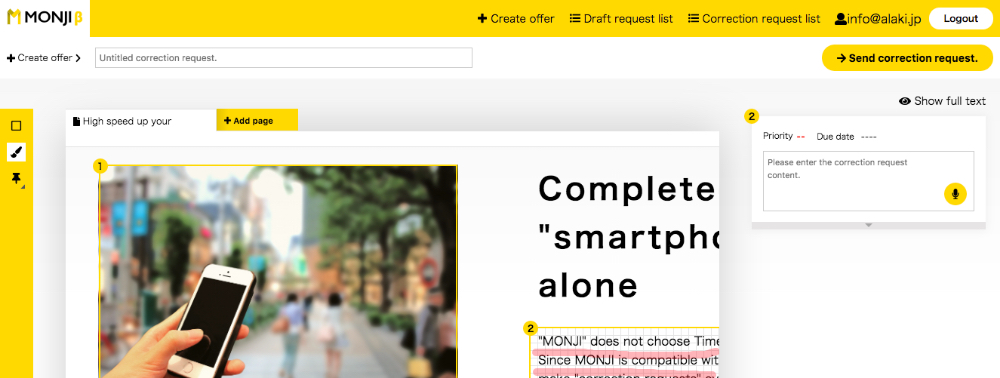Image resolution: width=1000 pixels, height=378 pixels.
Task: Click badge 2 on comment panel
Action: (x=751, y=116)
